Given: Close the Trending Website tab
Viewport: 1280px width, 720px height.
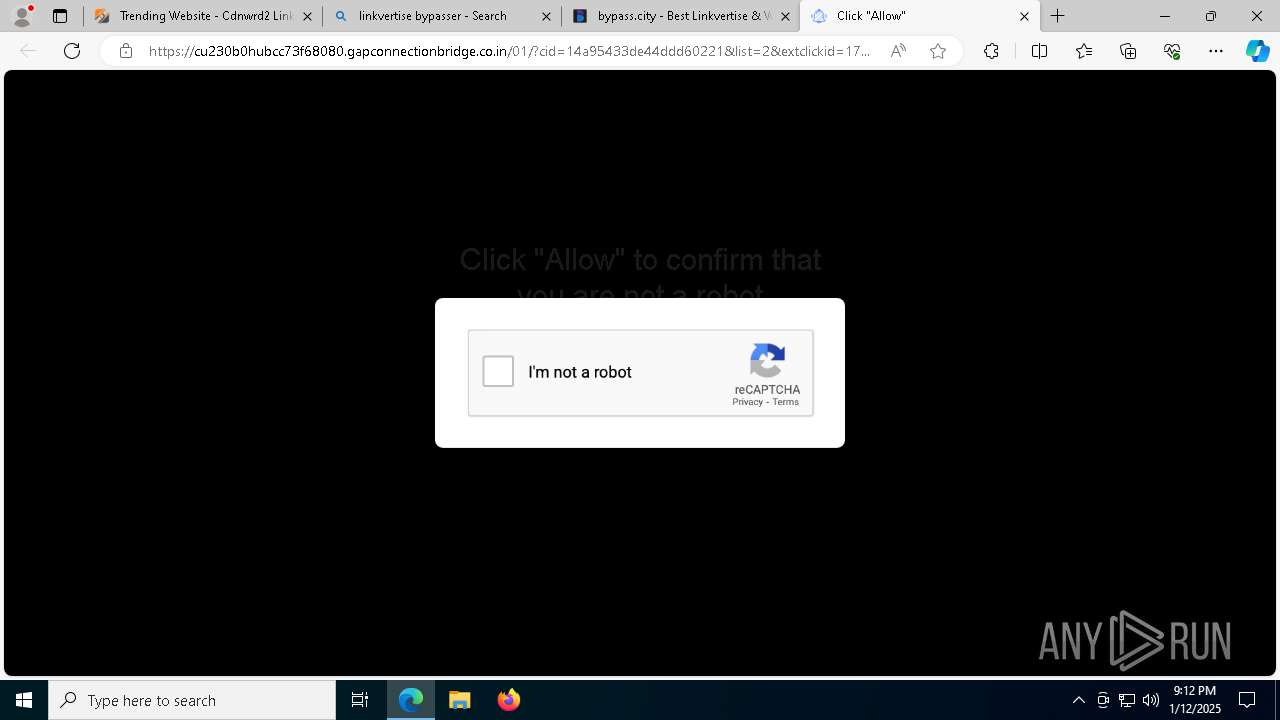Looking at the screenshot, I should click(307, 16).
